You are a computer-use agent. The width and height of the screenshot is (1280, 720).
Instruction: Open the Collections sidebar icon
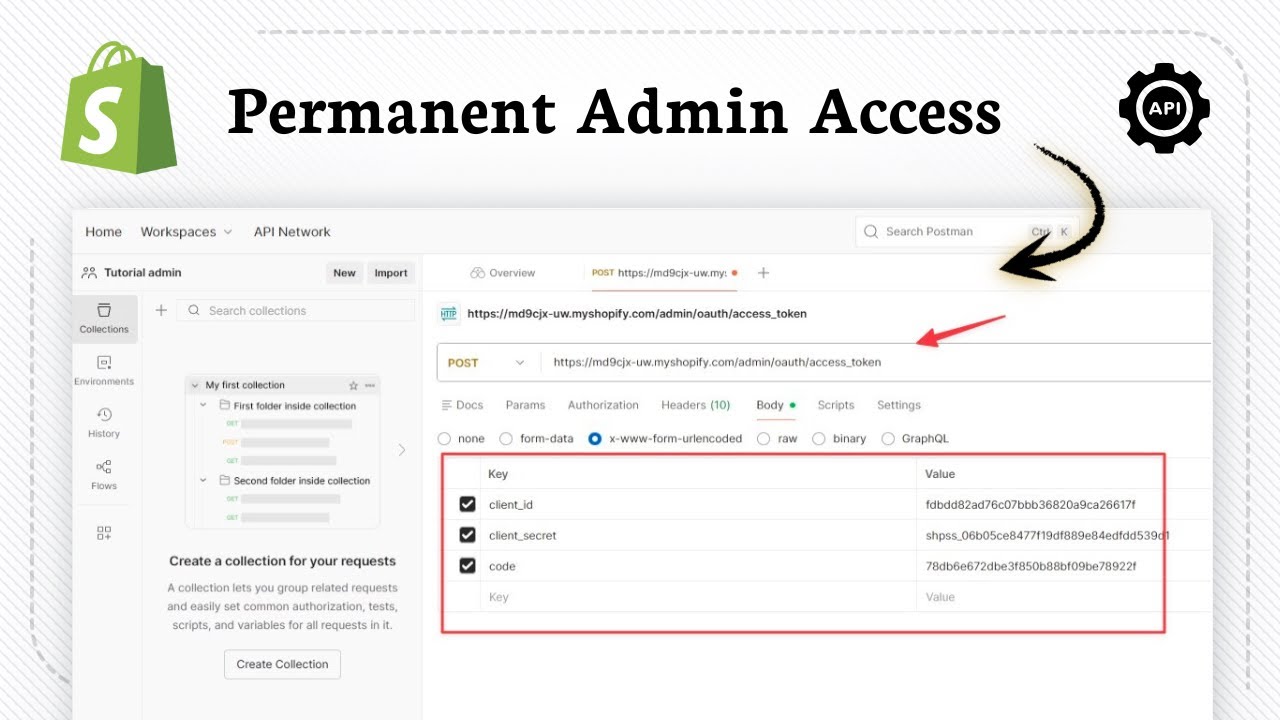tap(104, 319)
